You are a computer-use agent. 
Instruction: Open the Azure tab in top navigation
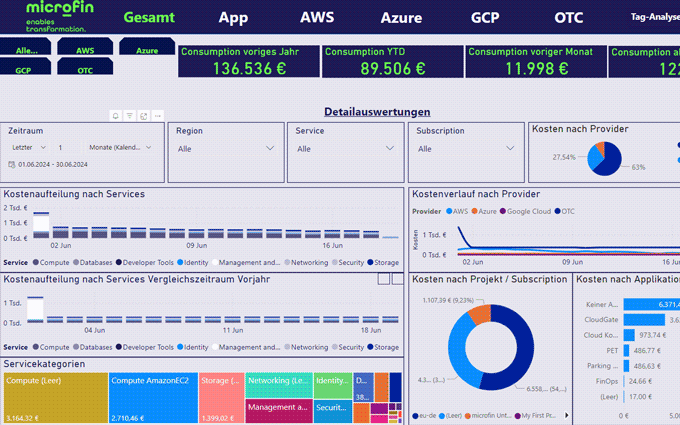pos(401,18)
